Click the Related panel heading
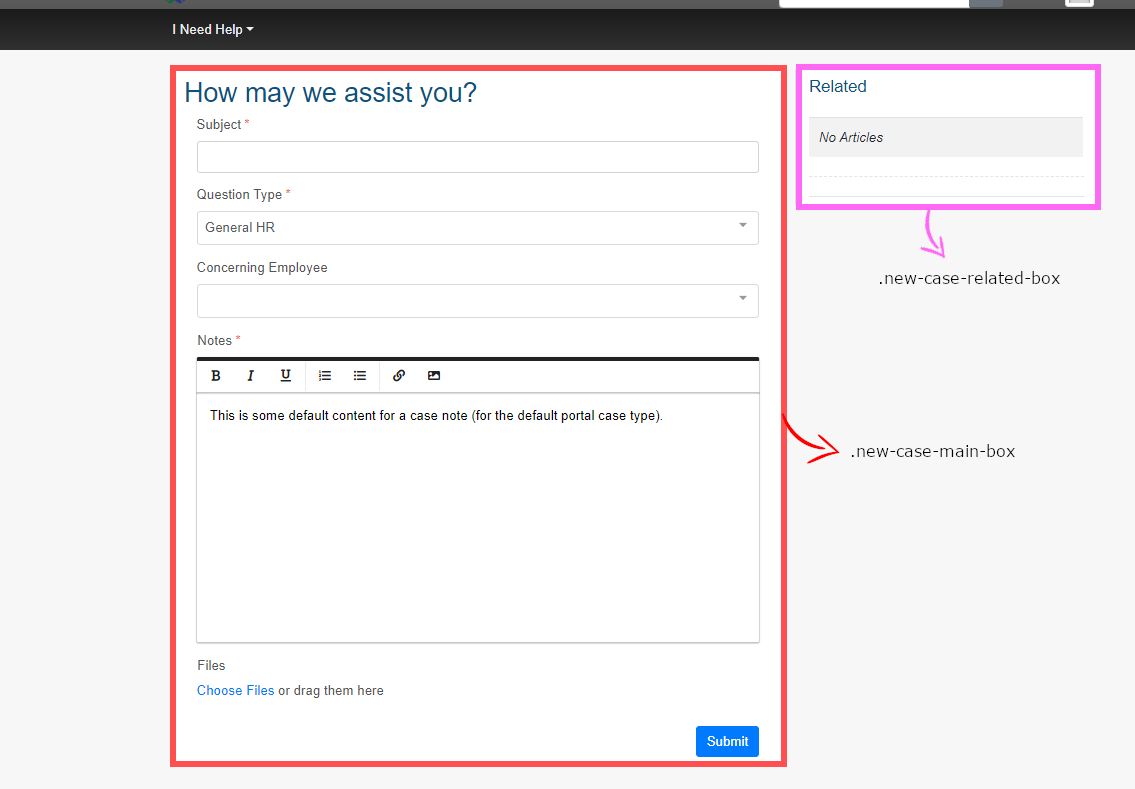Image resolution: width=1135 pixels, height=789 pixels. pos(838,87)
